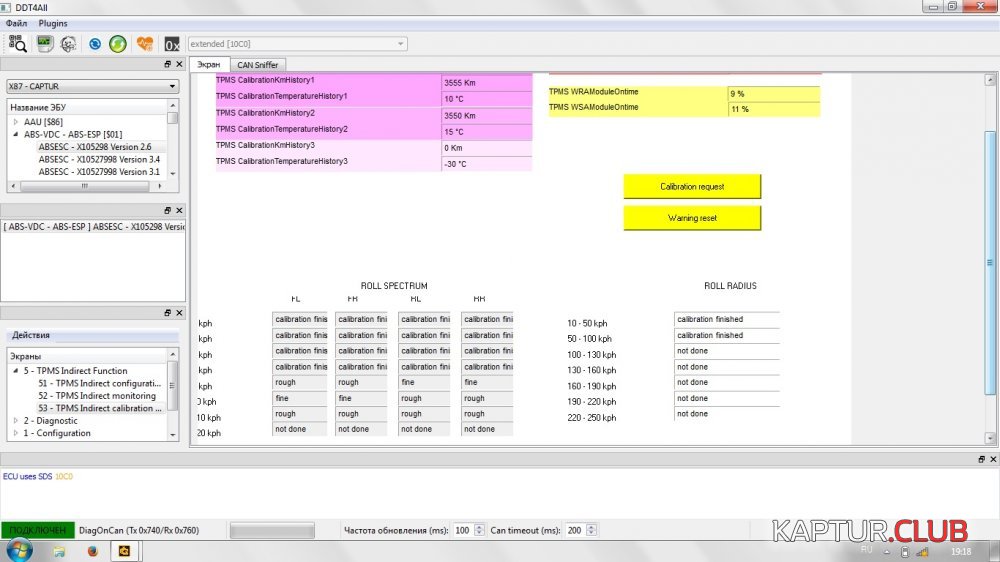Open the extended [10C0] session dropdown
The width and height of the screenshot is (1000, 562).
pos(297,44)
